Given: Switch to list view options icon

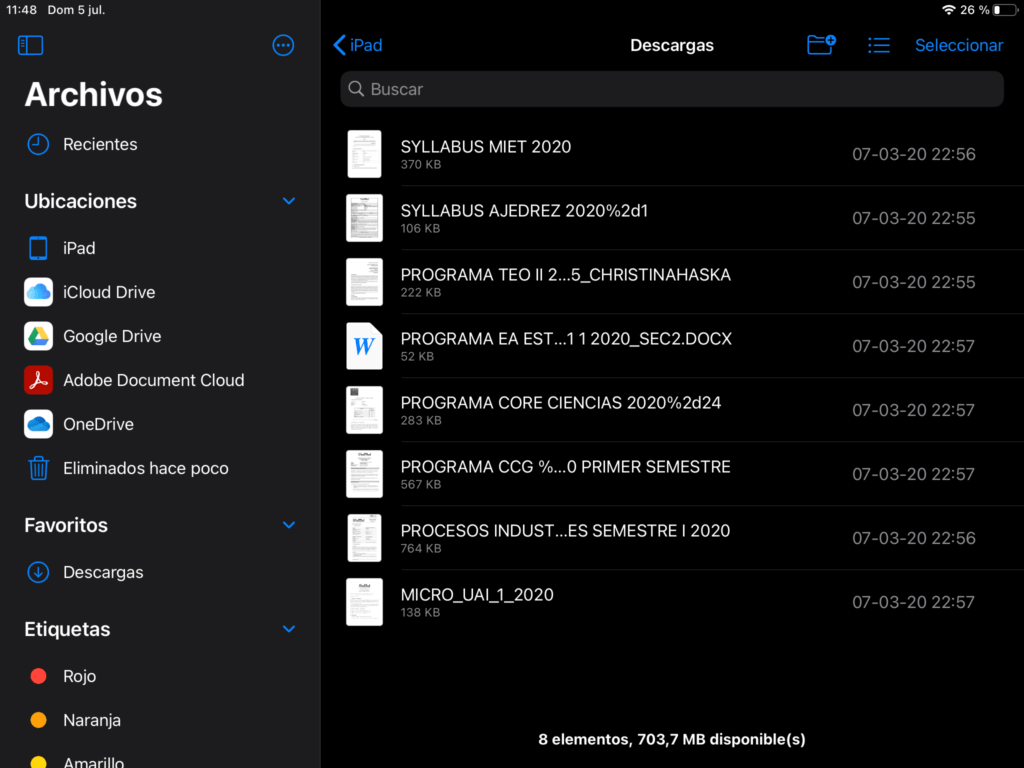Looking at the screenshot, I should 878,45.
